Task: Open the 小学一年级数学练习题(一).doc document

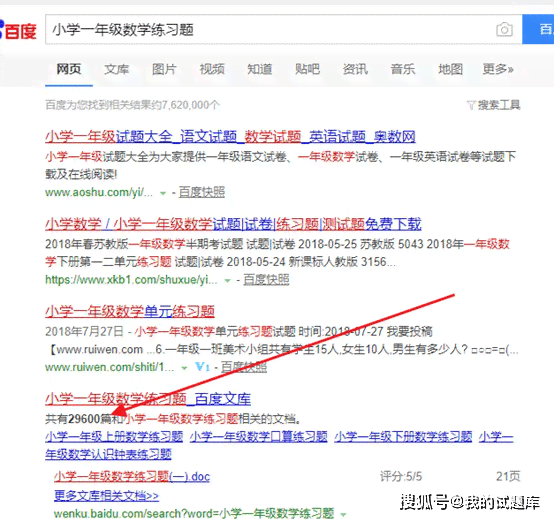Action: click(x=132, y=477)
